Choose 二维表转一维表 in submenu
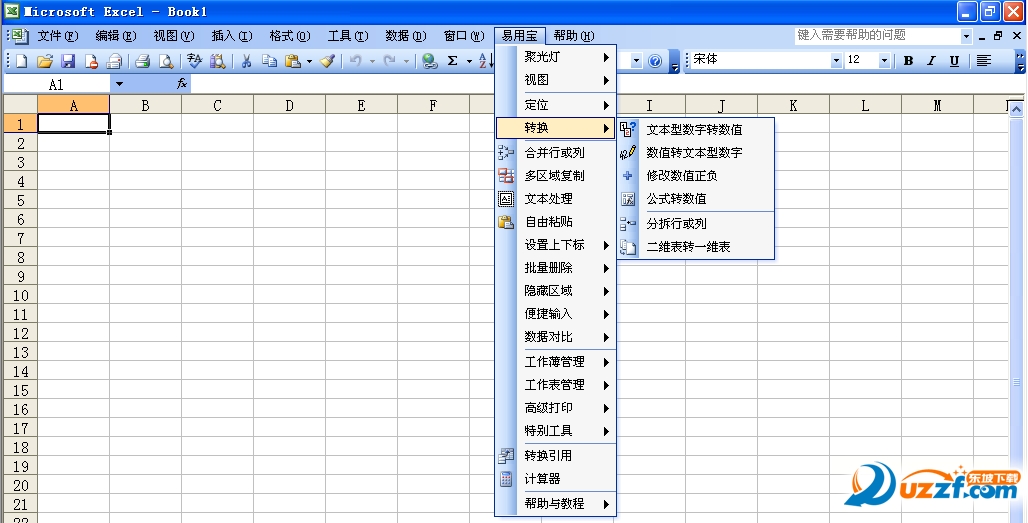 696,246
